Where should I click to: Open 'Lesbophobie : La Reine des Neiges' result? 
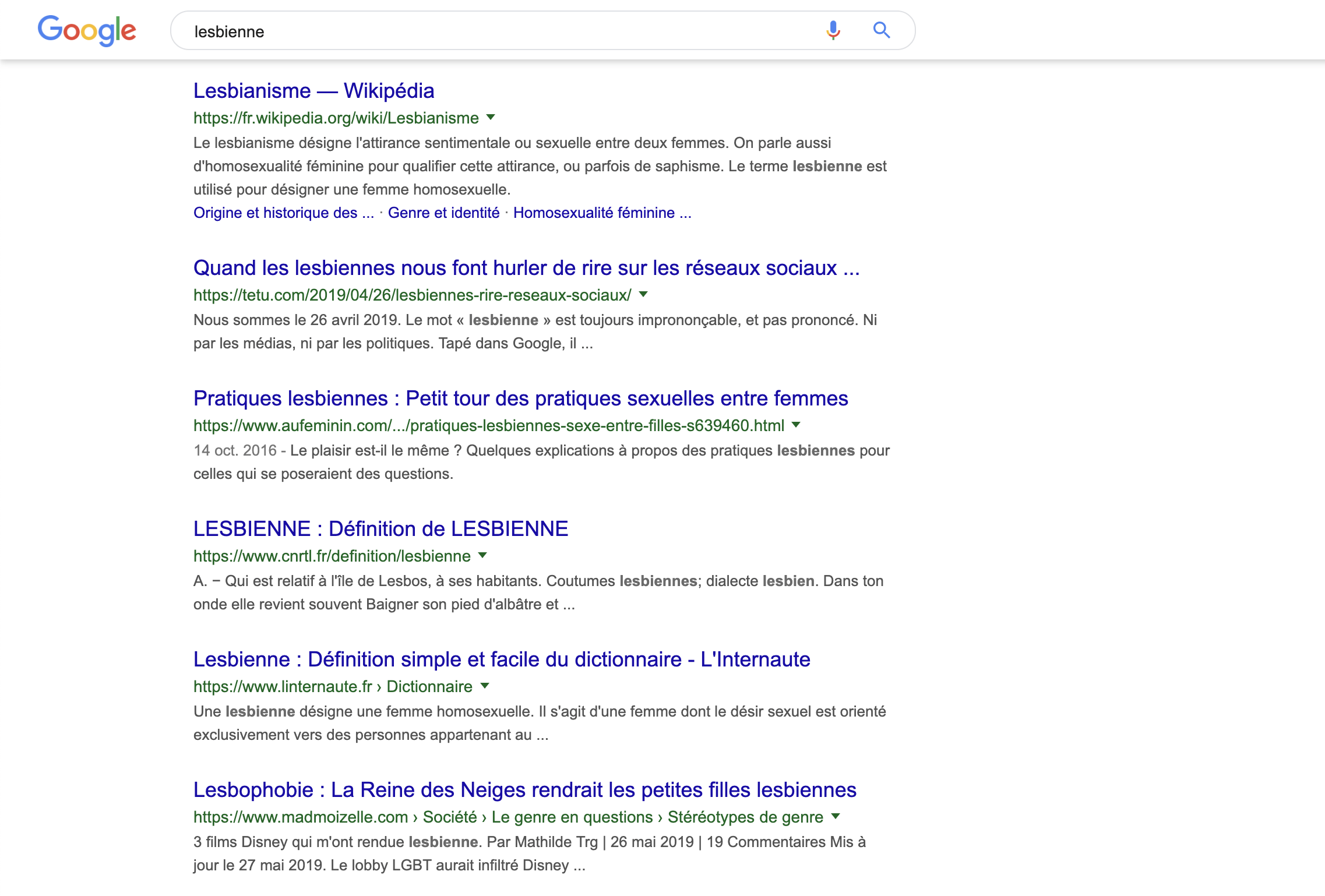(x=525, y=790)
